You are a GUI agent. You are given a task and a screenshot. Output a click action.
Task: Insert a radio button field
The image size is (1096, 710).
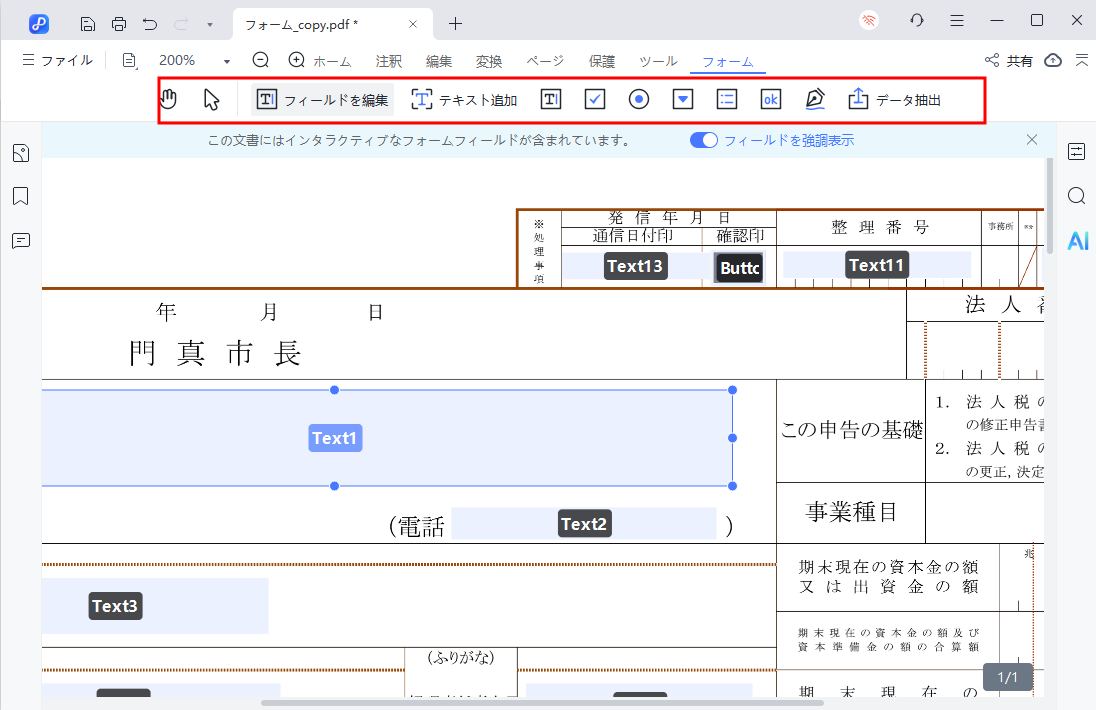(638, 98)
